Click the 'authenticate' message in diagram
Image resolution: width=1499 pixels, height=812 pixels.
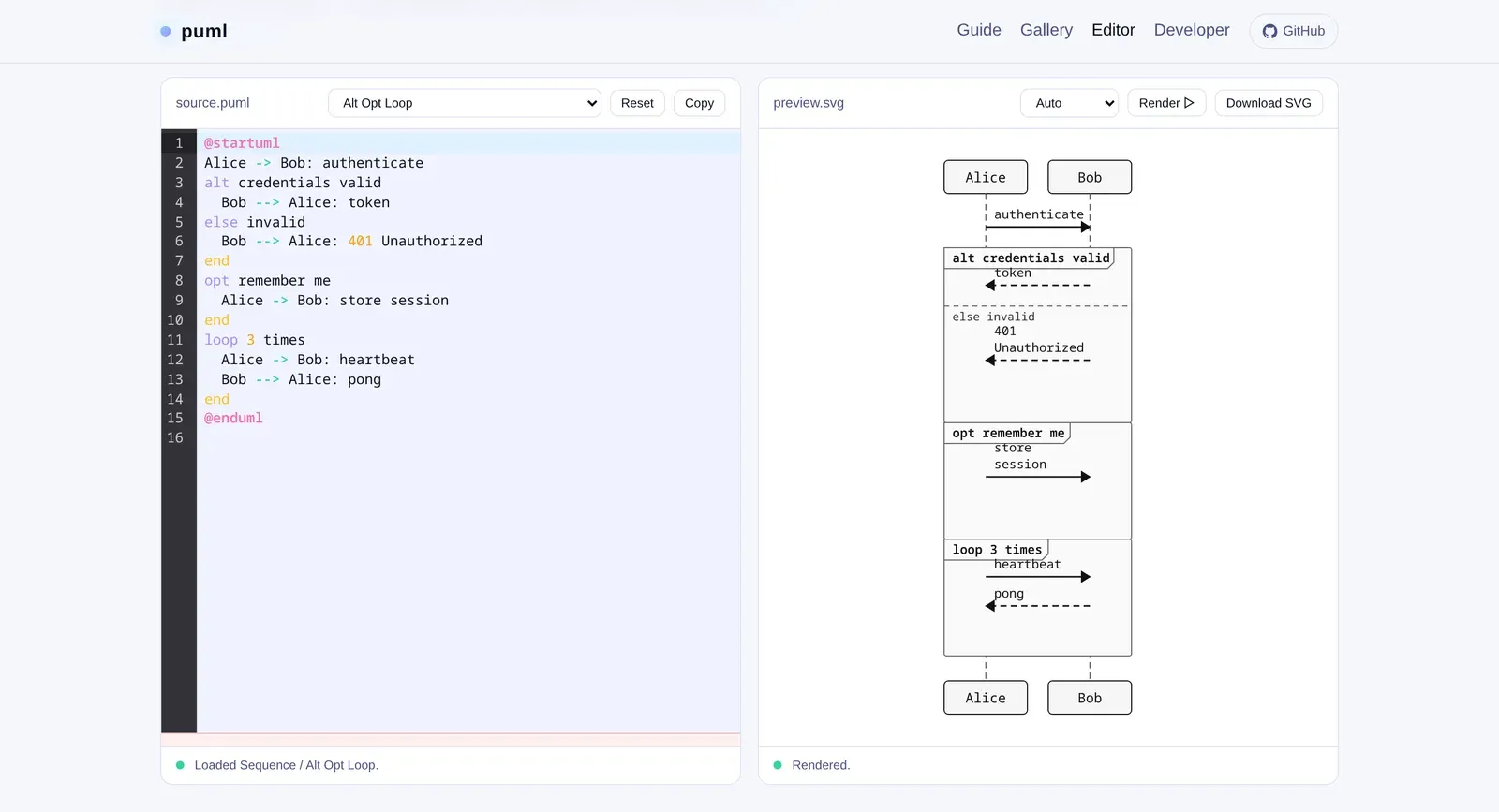click(x=1039, y=214)
